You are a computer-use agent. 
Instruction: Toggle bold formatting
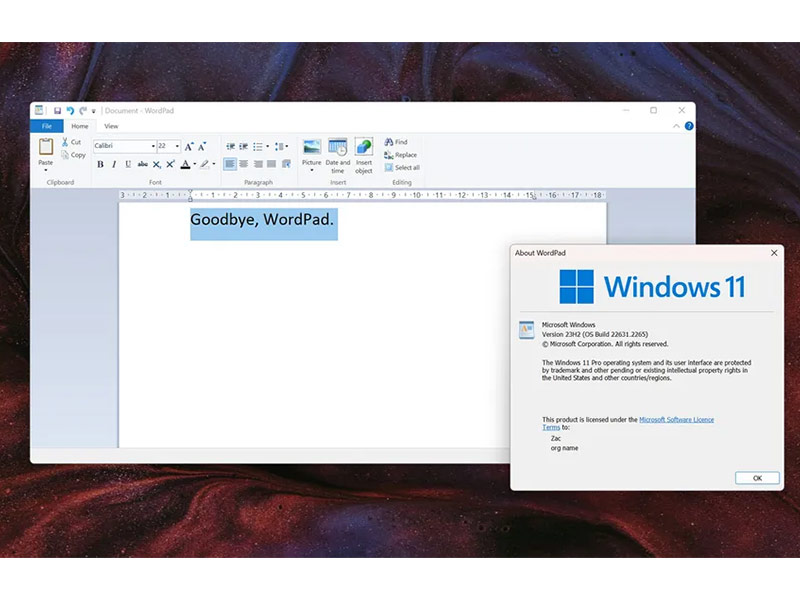click(x=100, y=164)
